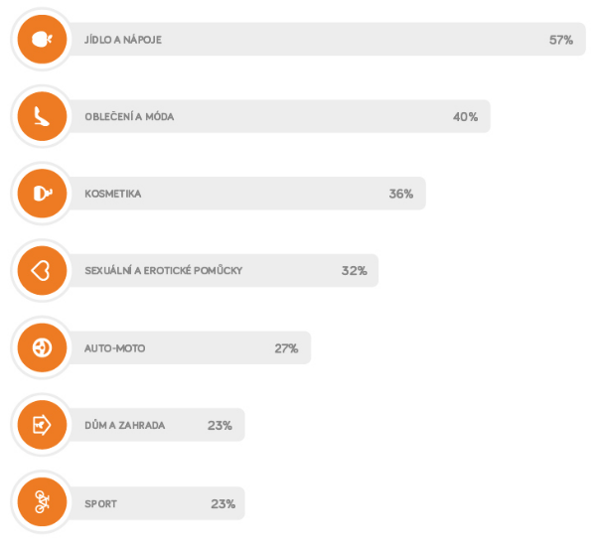The width and height of the screenshot is (600, 546).
Task: Open the SPORT category label
Action: pos(101,504)
